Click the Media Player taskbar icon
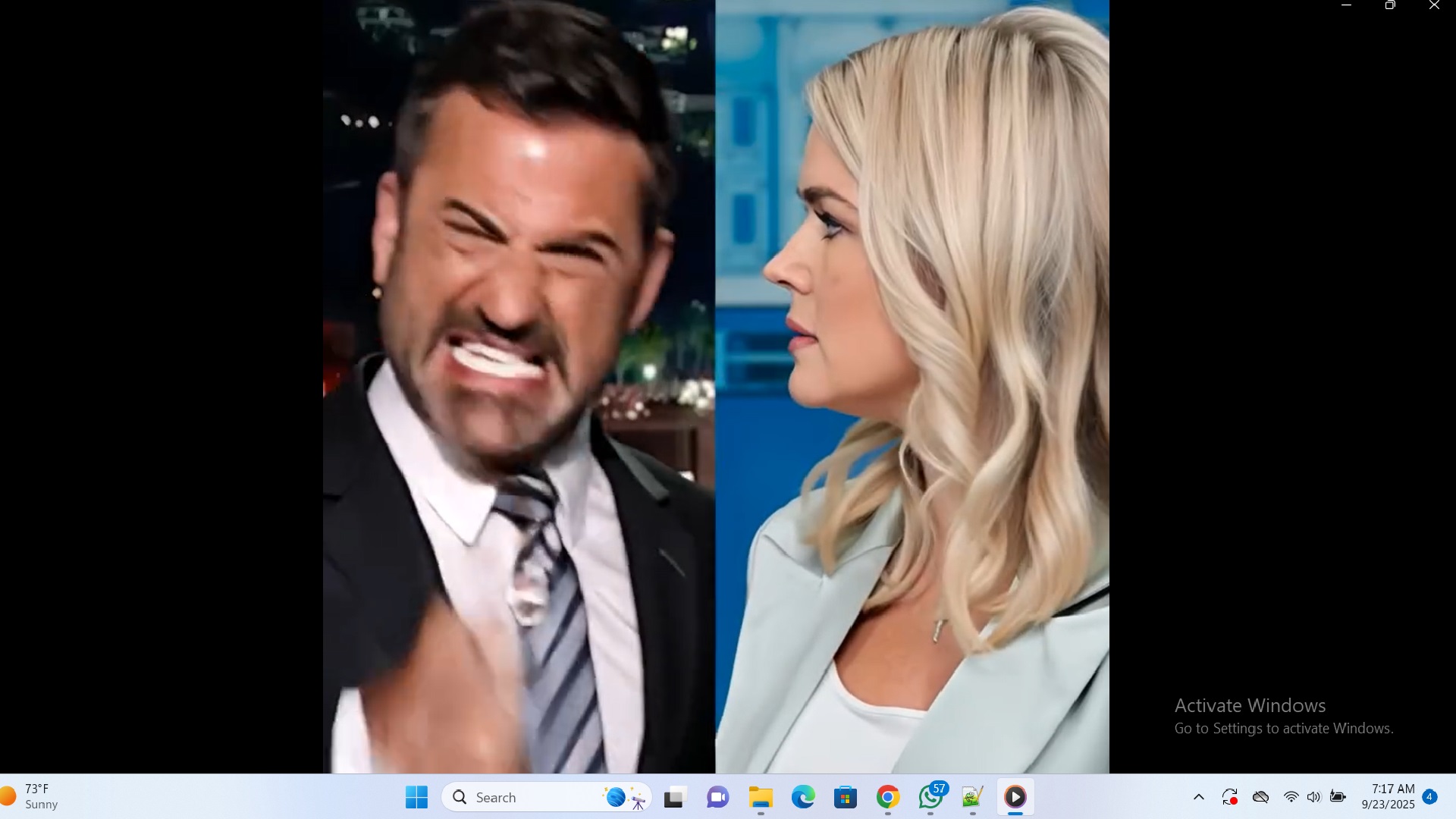 point(1015,797)
